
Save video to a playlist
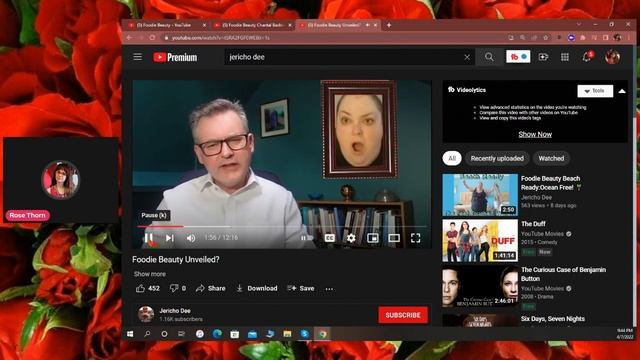(x=301, y=288)
